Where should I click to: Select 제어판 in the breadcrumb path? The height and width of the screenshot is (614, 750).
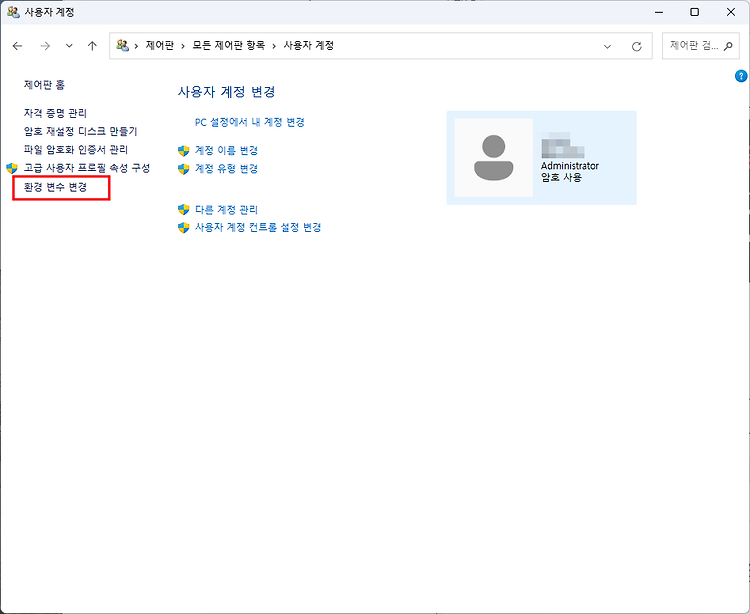click(x=159, y=45)
